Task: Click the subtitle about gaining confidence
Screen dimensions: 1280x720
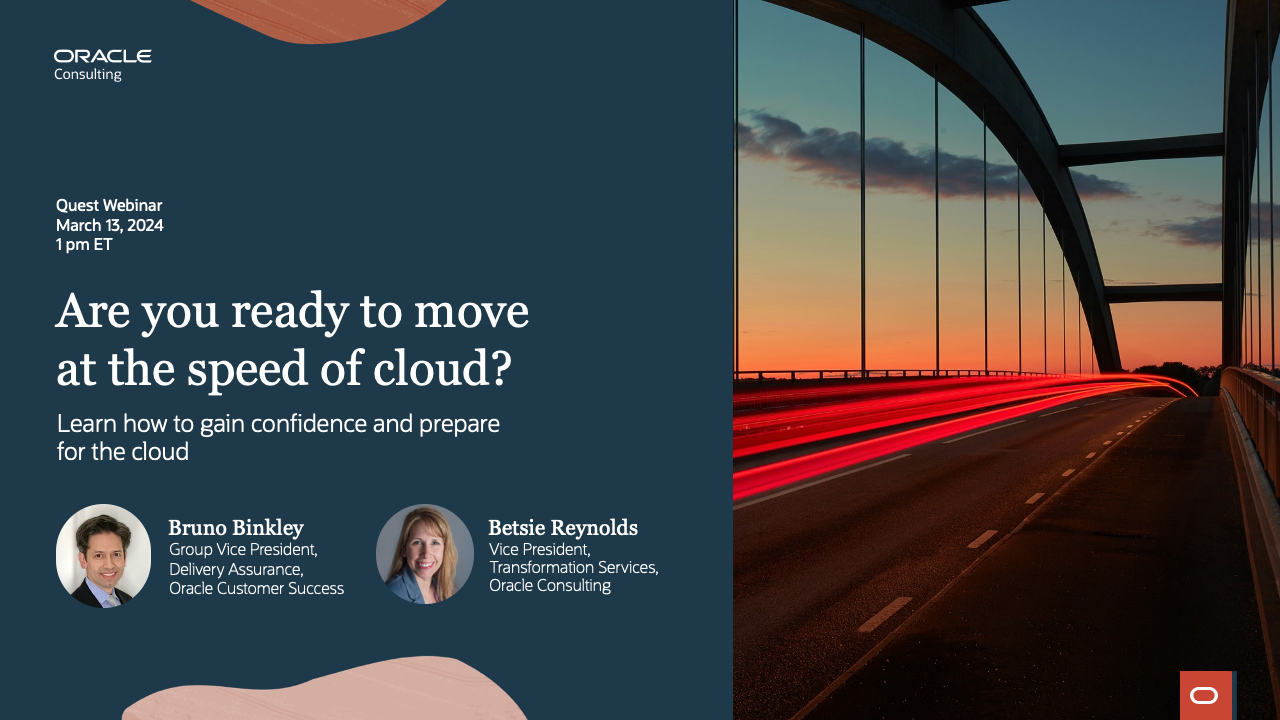Action: (278, 437)
